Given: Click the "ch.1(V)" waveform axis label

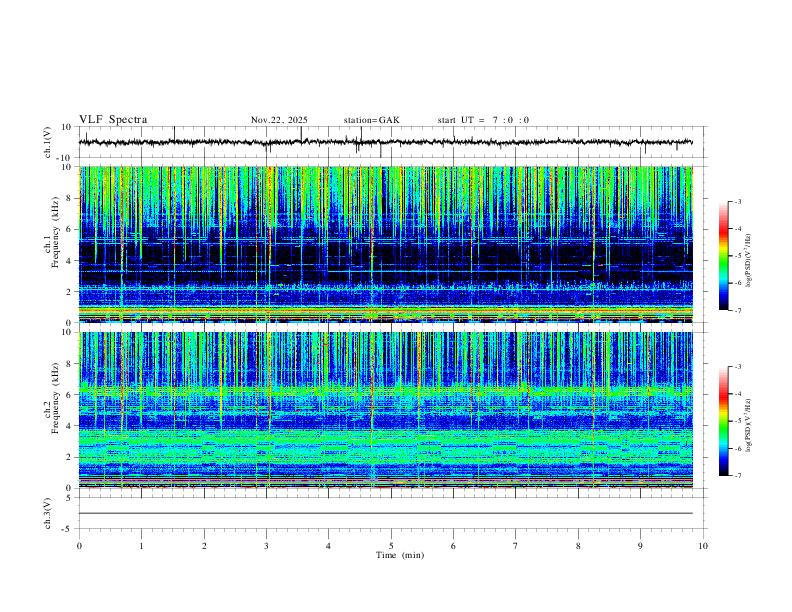Looking at the screenshot, I should (48, 142).
